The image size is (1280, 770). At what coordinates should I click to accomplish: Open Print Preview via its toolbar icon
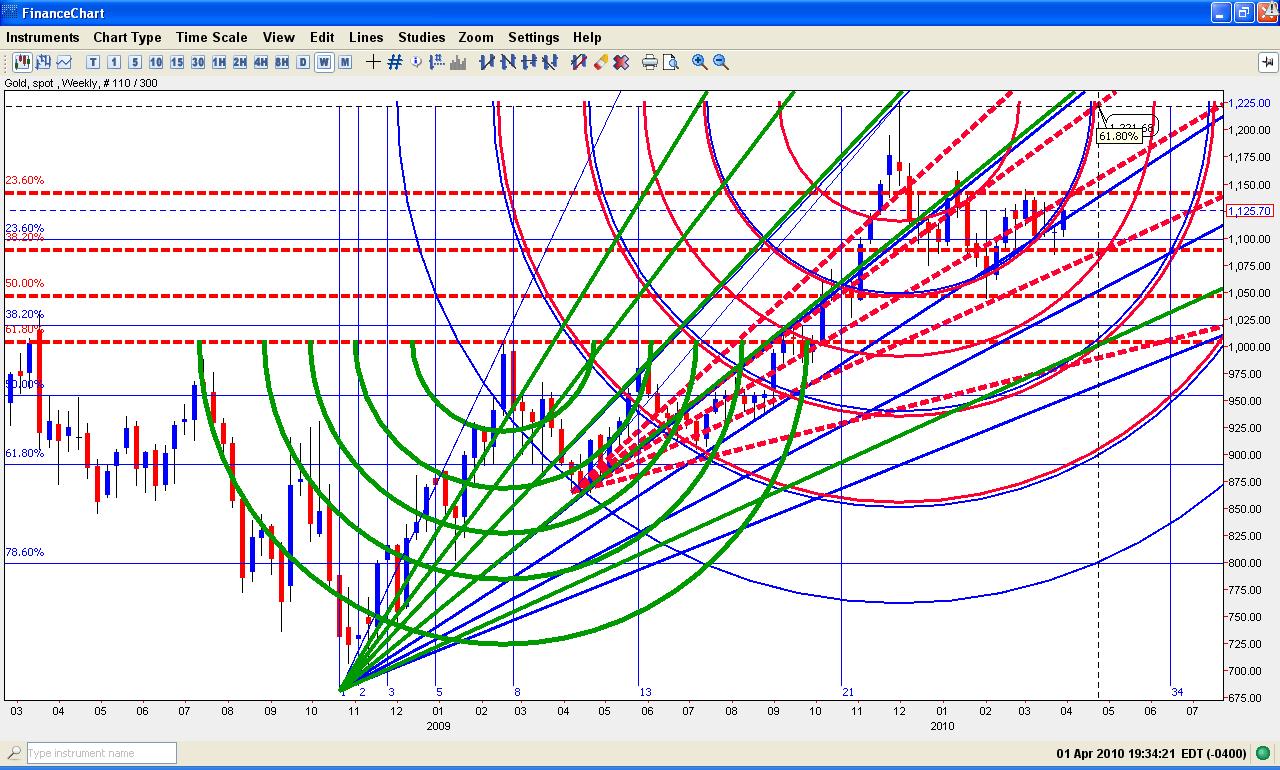click(x=672, y=62)
